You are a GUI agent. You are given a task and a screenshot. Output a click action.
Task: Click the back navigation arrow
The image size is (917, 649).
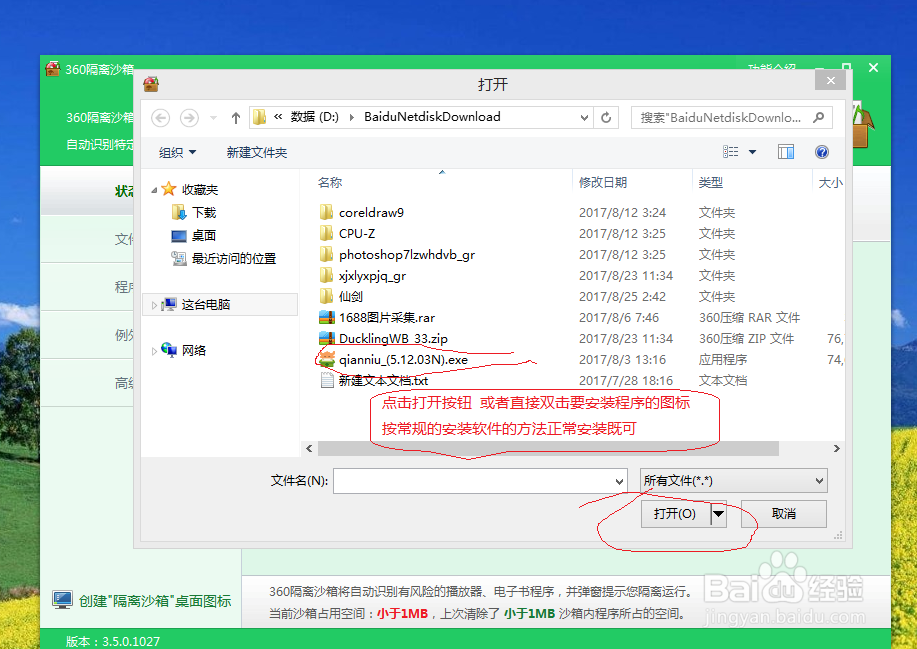click(160, 117)
